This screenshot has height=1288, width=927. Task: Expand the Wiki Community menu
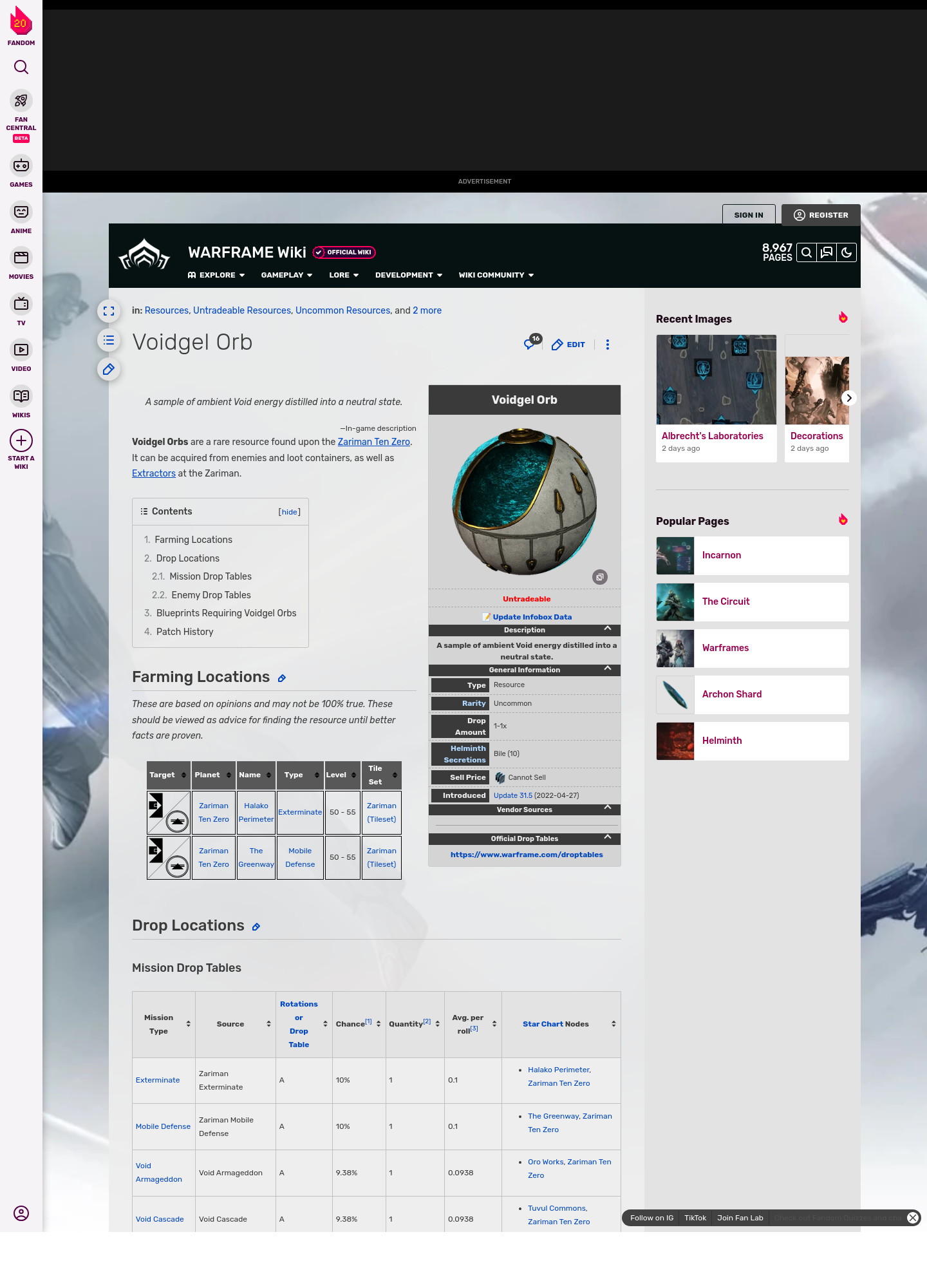(x=496, y=275)
